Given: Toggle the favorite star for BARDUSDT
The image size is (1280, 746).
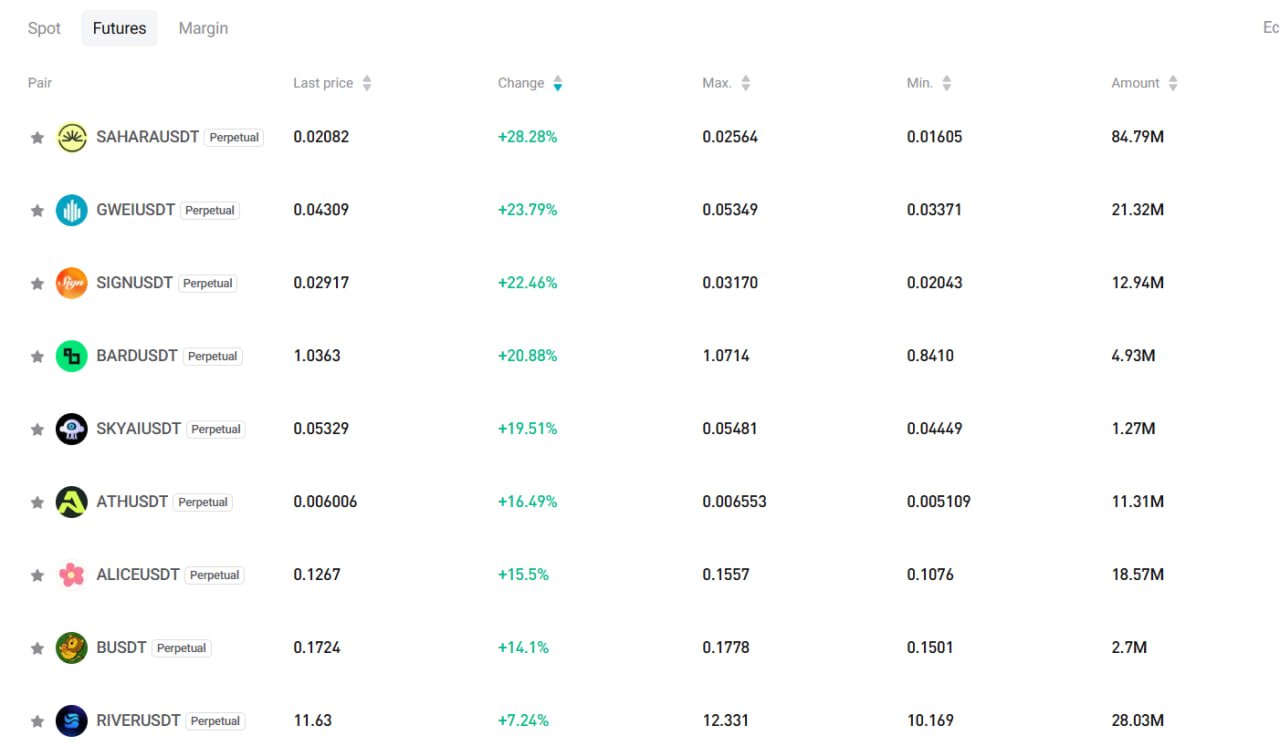Looking at the screenshot, I should (37, 357).
